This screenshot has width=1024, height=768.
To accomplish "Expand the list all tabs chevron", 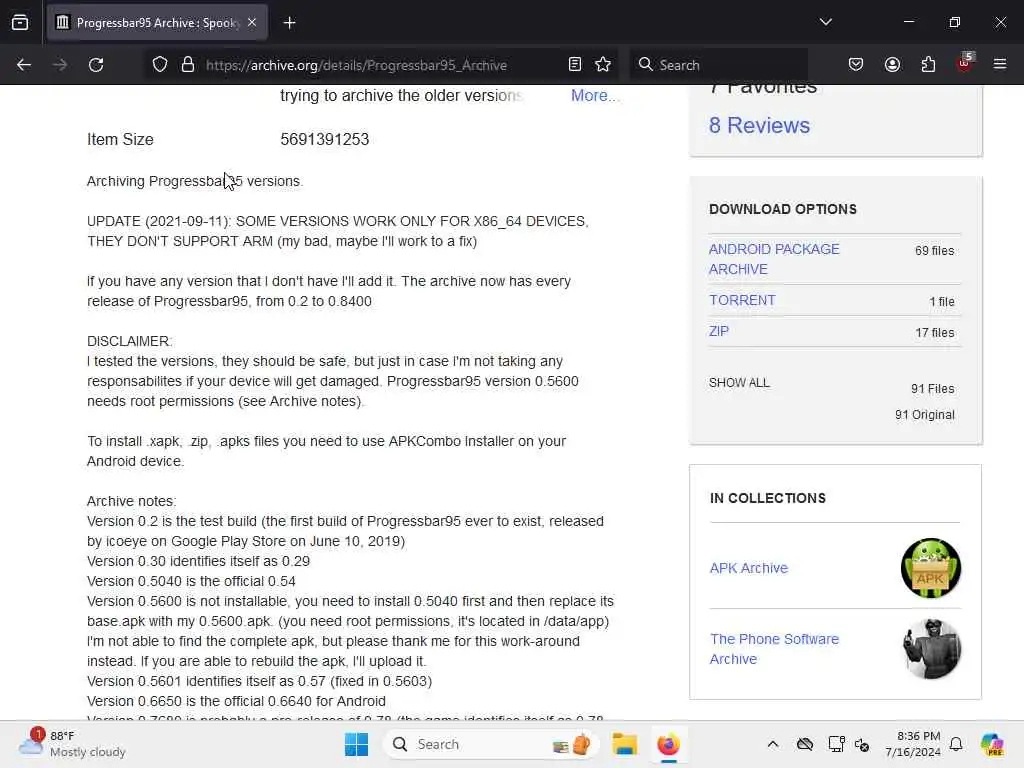I will tap(825, 22).
